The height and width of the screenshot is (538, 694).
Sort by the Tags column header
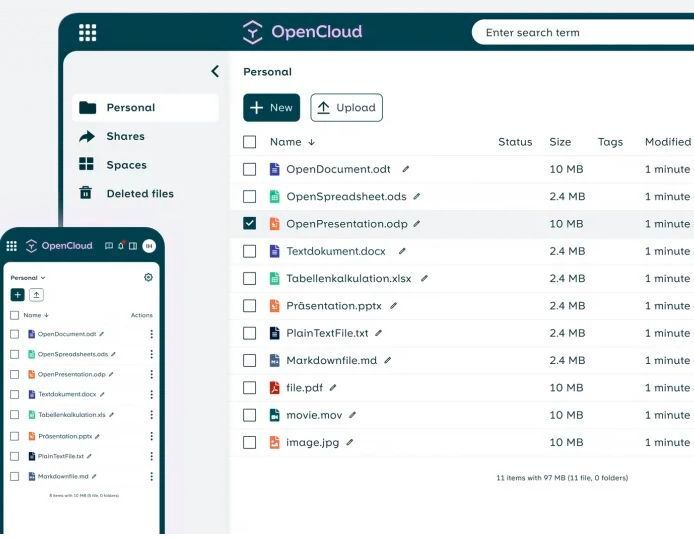(610, 142)
